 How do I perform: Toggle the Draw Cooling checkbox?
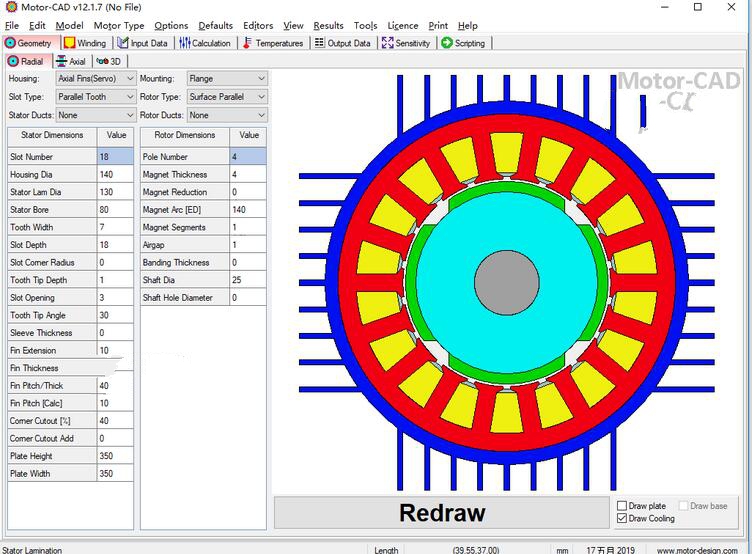coord(622,518)
